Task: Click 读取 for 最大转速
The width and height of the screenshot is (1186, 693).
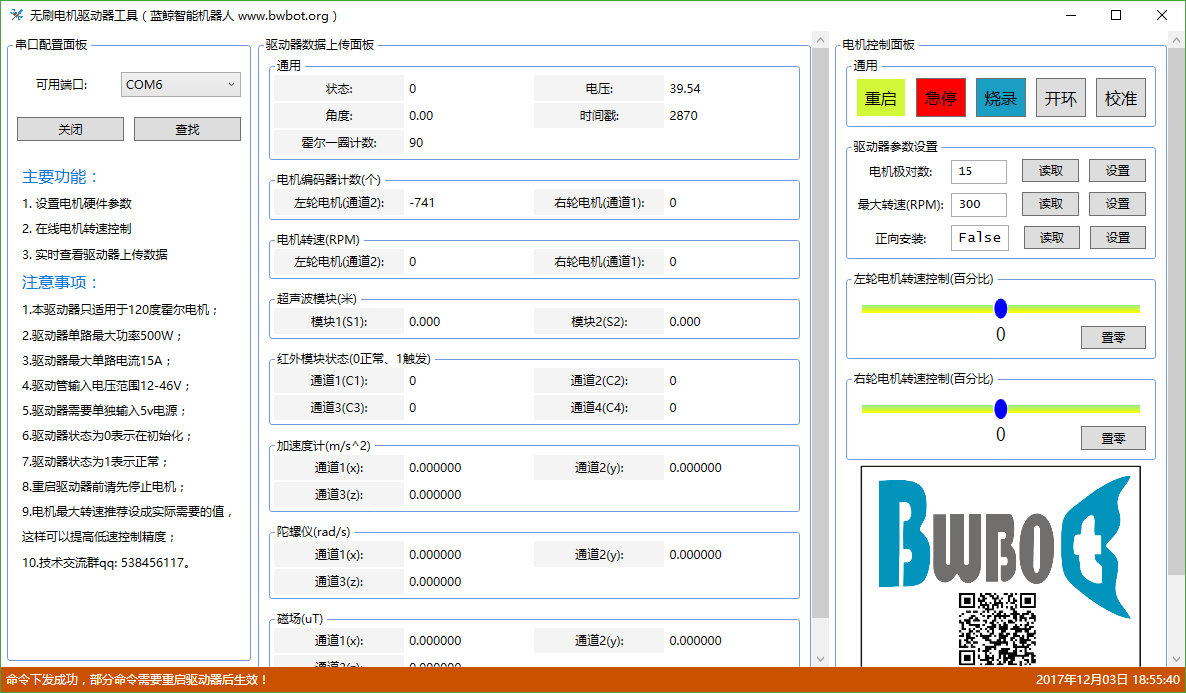Action: tap(1050, 204)
